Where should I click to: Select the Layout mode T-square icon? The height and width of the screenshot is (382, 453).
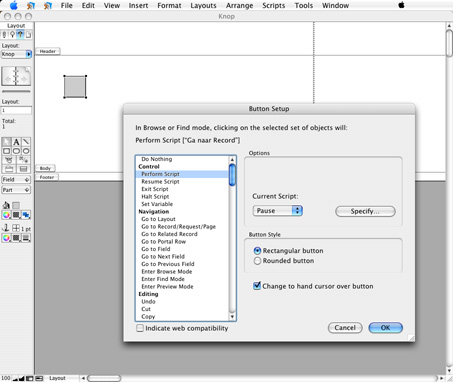click(20, 34)
